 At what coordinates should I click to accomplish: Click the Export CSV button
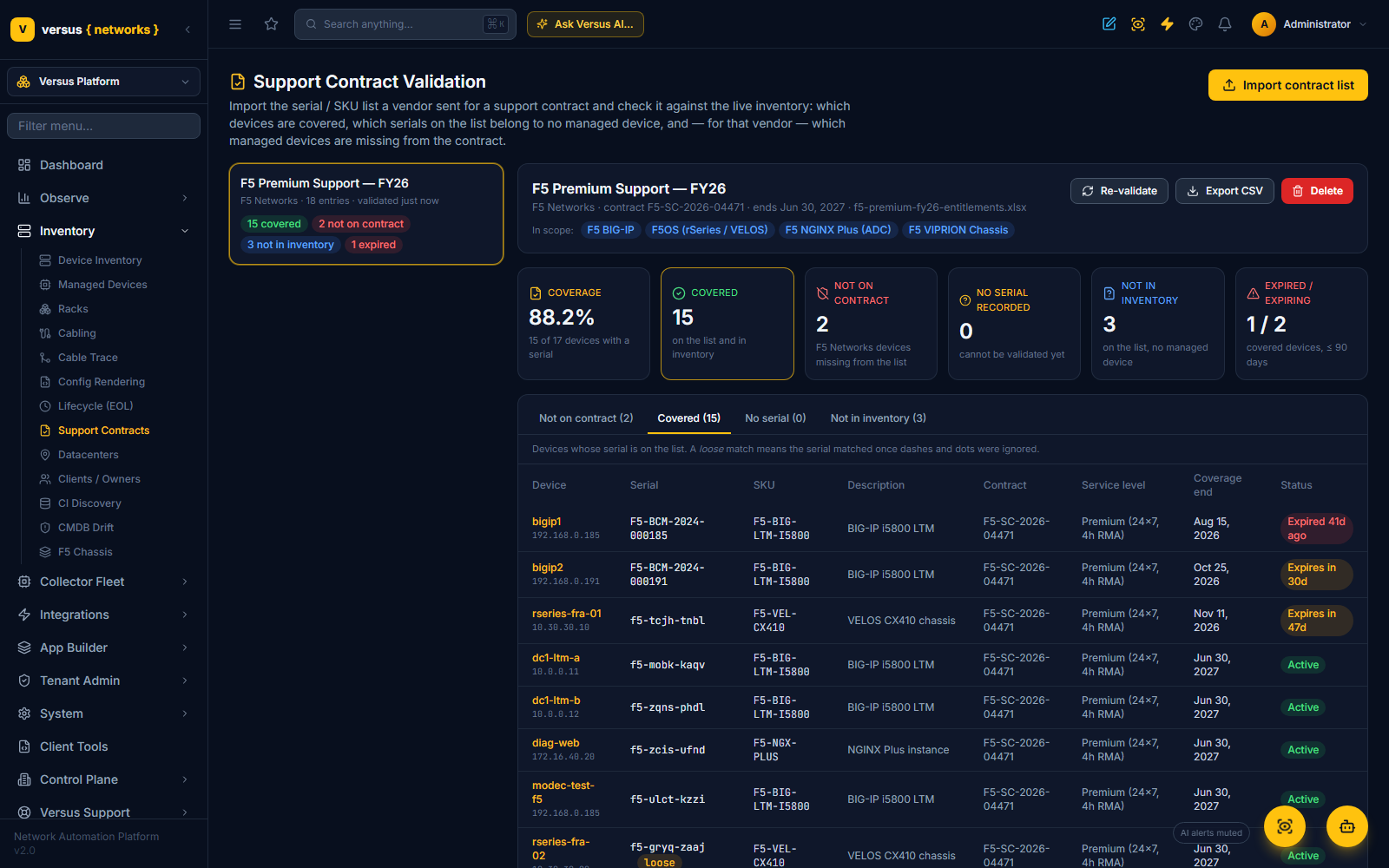pyautogui.click(x=1225, y=191)
